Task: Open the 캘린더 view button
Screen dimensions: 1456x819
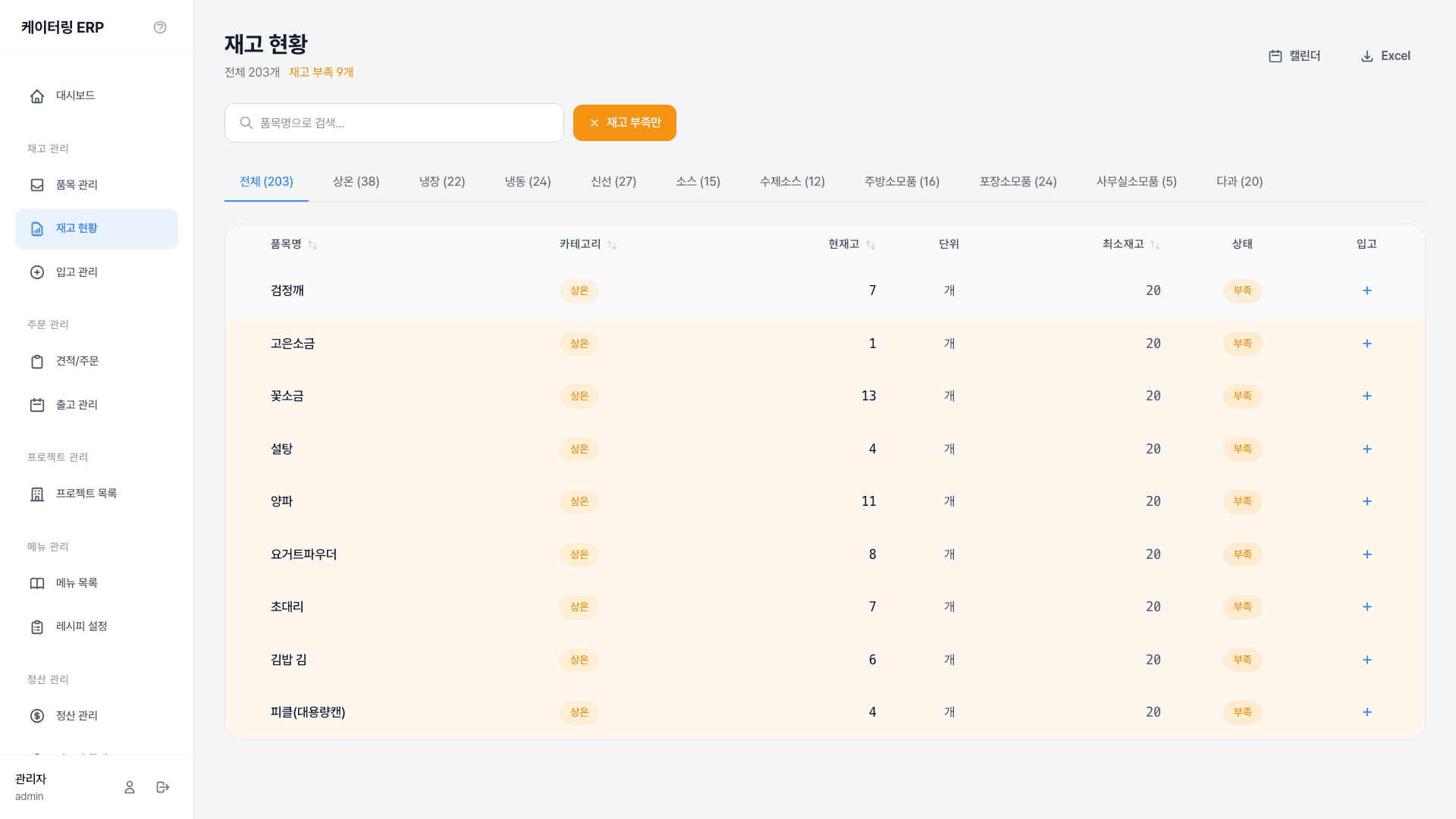Action: tap(1294, 56)
